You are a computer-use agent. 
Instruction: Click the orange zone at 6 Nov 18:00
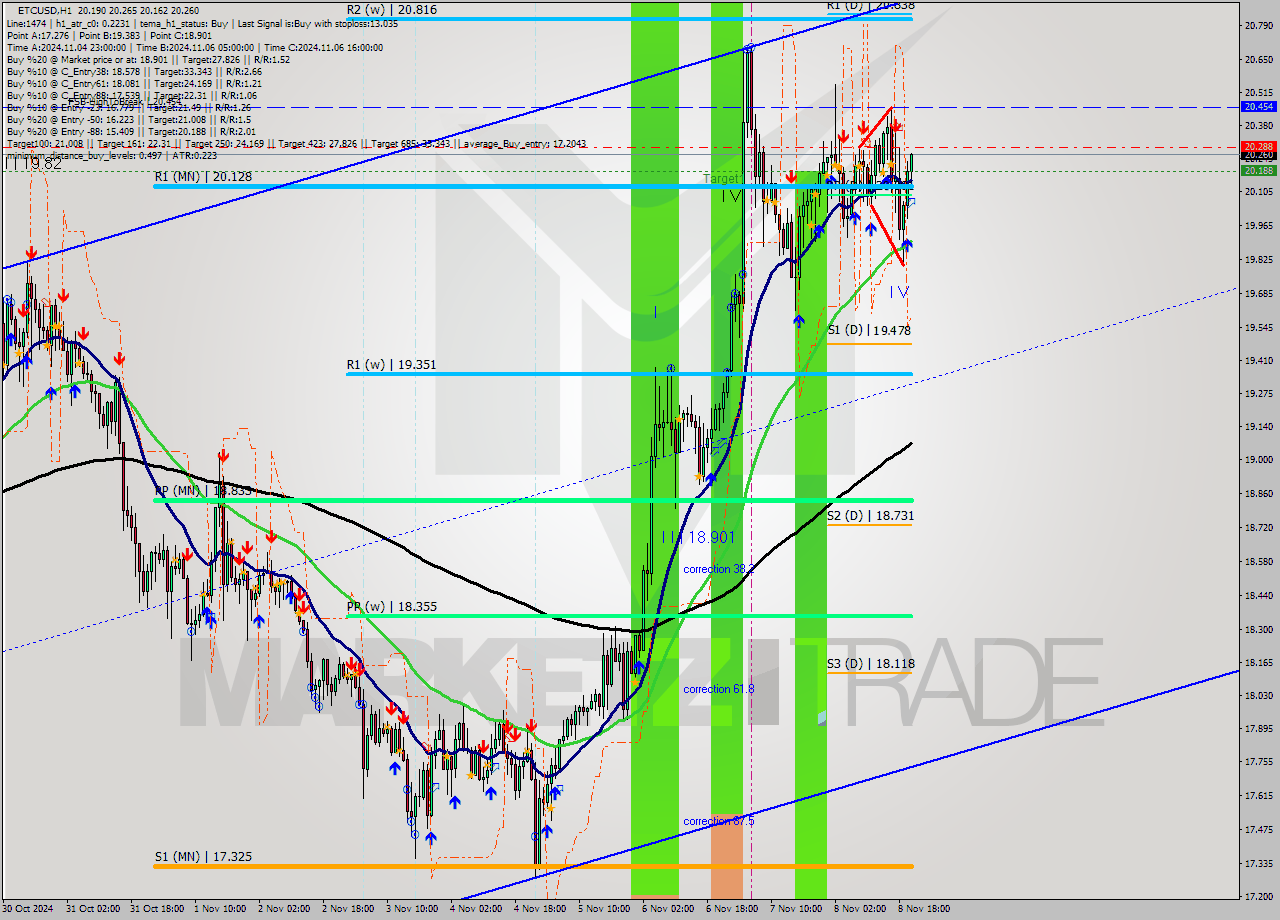[727, 855]
